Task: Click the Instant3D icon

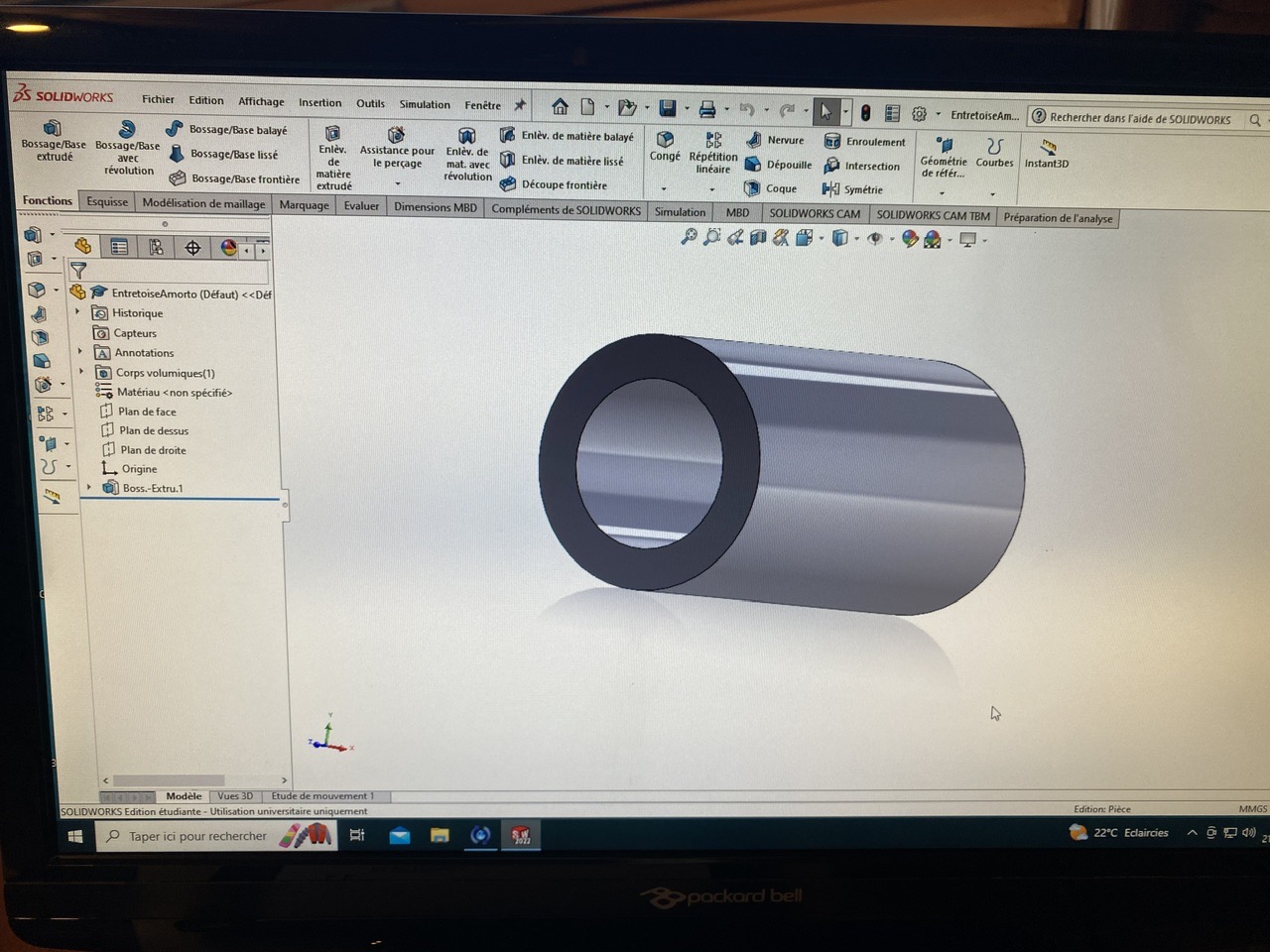Action: pos(1047,153)
